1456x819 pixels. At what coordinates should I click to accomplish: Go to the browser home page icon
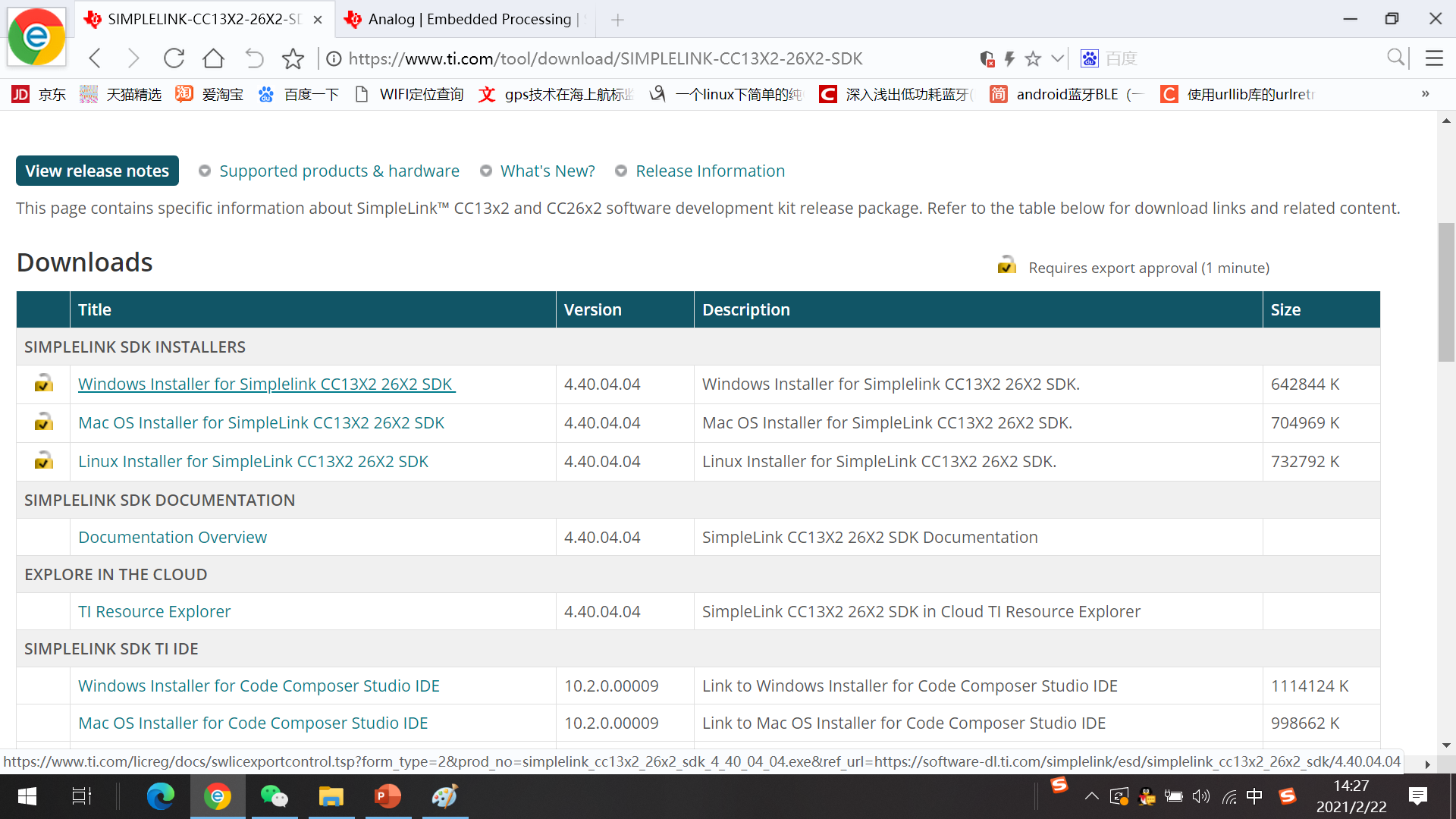tap(214, 58)
